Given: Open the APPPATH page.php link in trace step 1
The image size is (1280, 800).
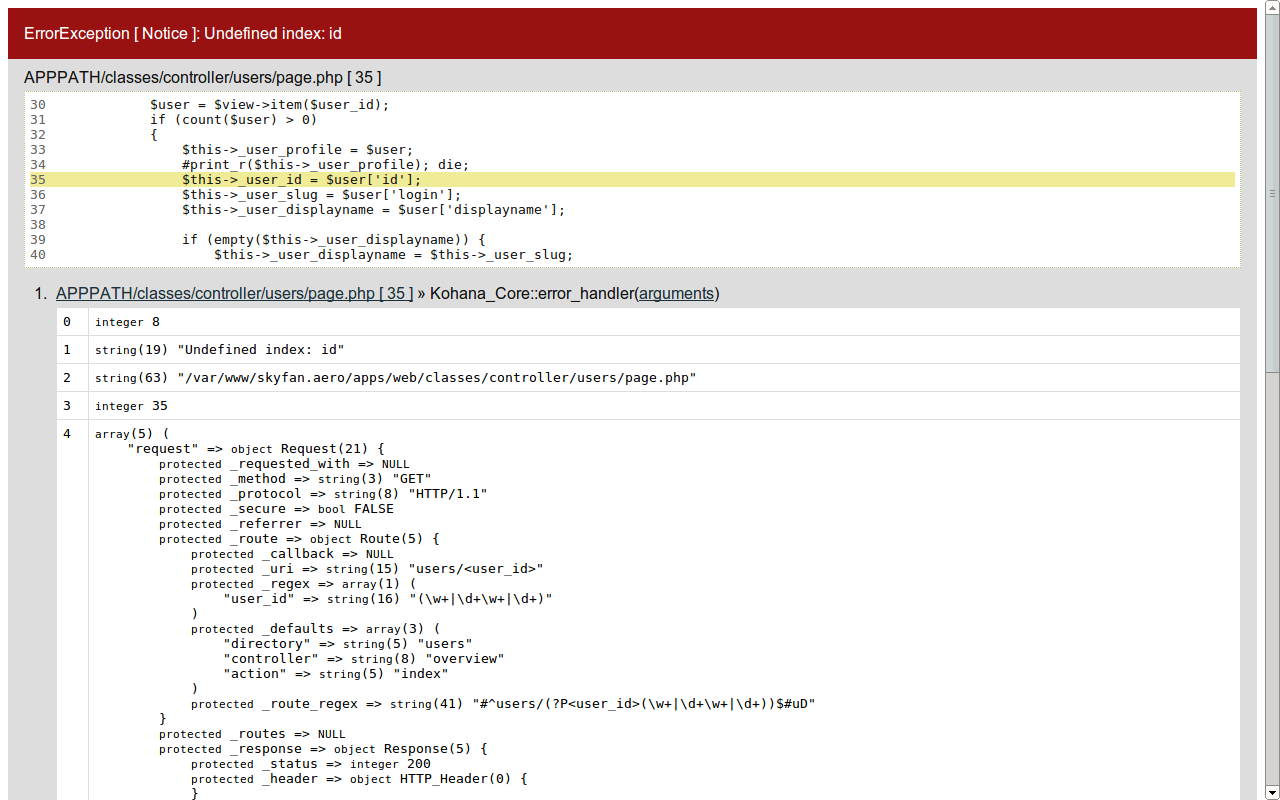Looking at the screenshot, I should [235, 294].
